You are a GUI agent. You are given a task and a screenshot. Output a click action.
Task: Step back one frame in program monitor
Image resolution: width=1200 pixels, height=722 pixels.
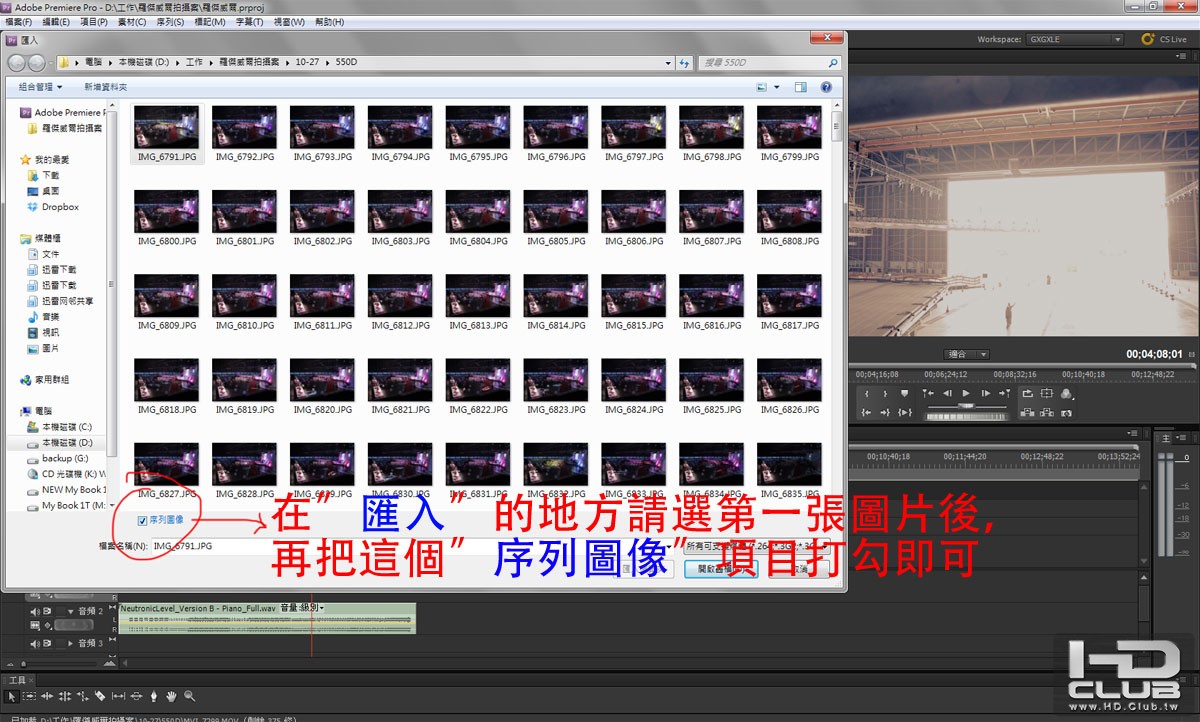[x=948, y=393]
